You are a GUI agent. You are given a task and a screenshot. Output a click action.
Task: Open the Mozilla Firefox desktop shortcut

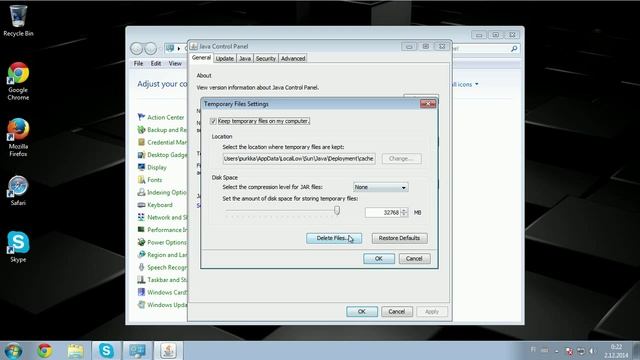(18, 138)
